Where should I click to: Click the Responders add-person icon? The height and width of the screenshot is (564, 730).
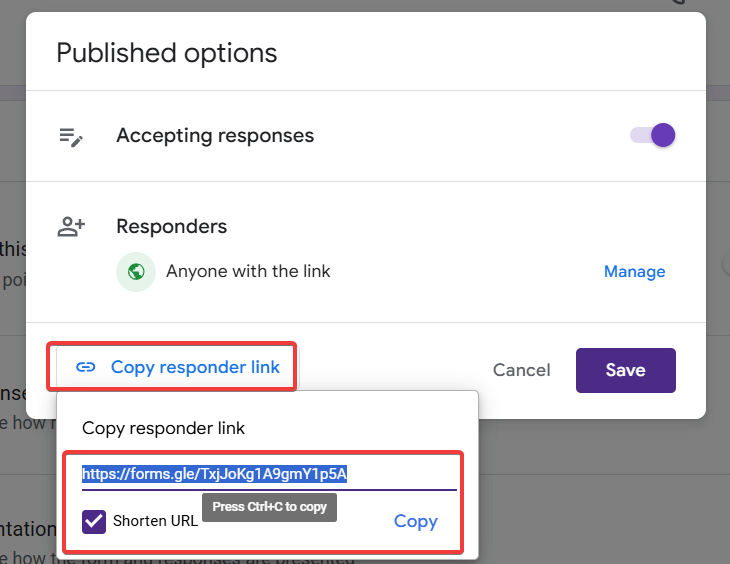70,227
